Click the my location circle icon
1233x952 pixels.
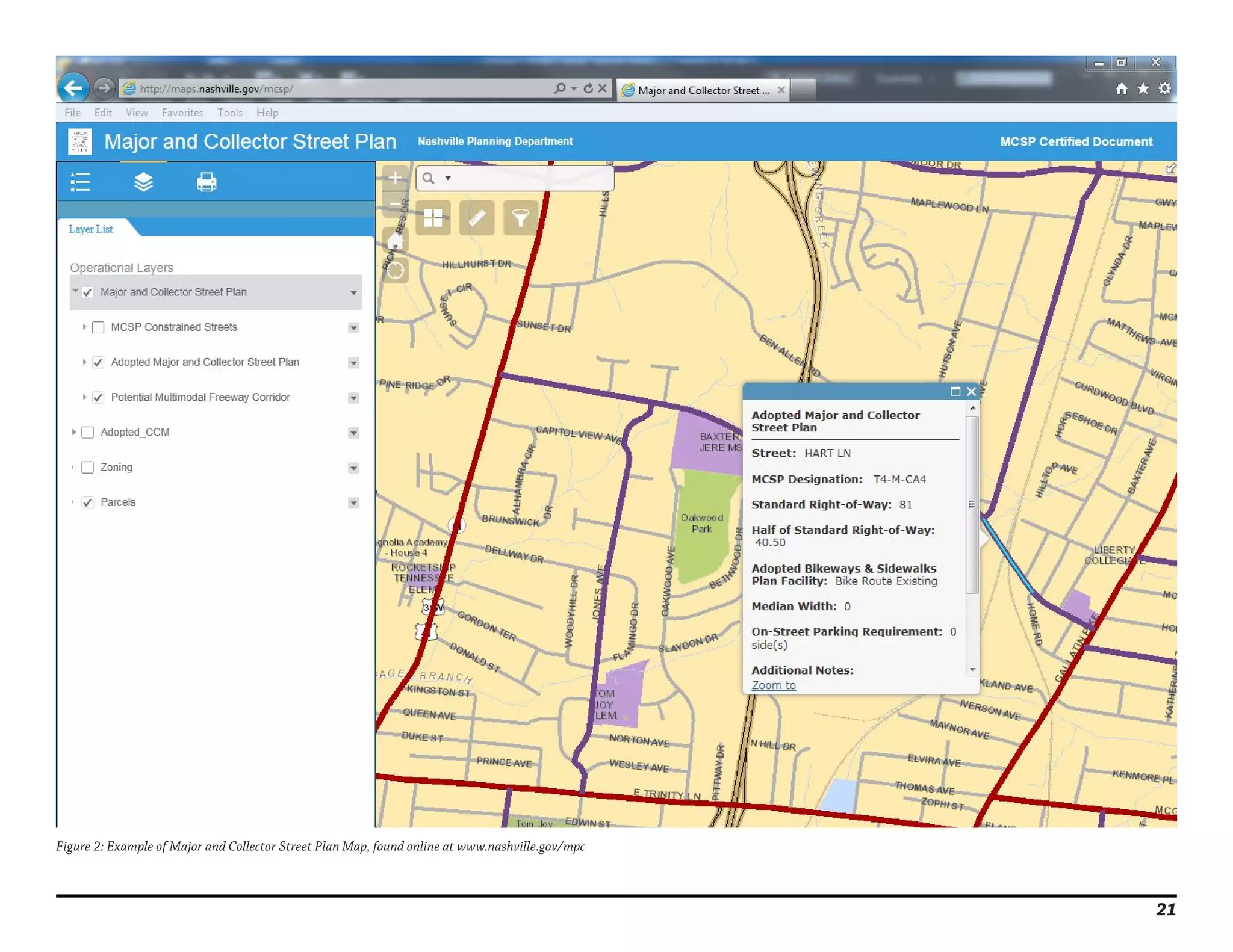pos(395,271)
